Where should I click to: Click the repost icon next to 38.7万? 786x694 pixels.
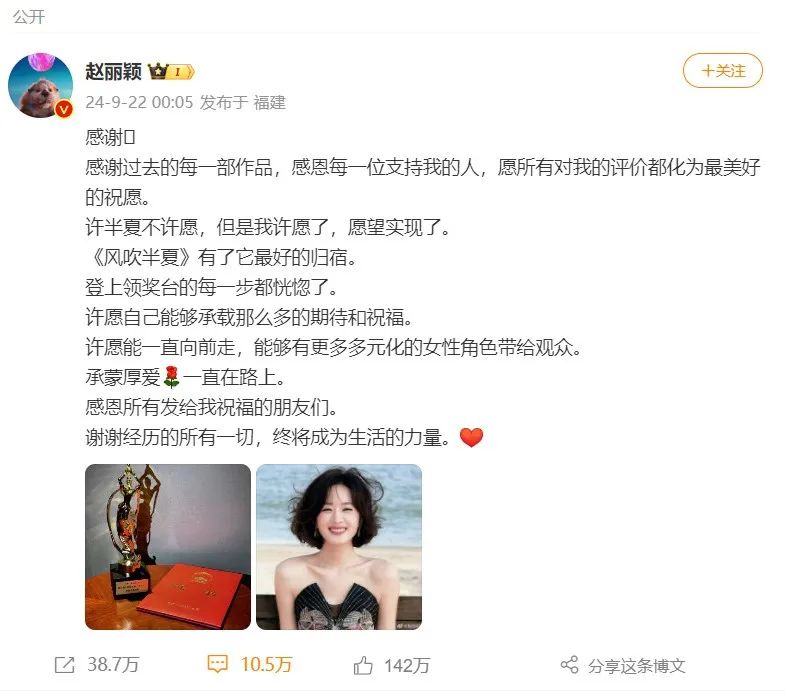(64, 665)
